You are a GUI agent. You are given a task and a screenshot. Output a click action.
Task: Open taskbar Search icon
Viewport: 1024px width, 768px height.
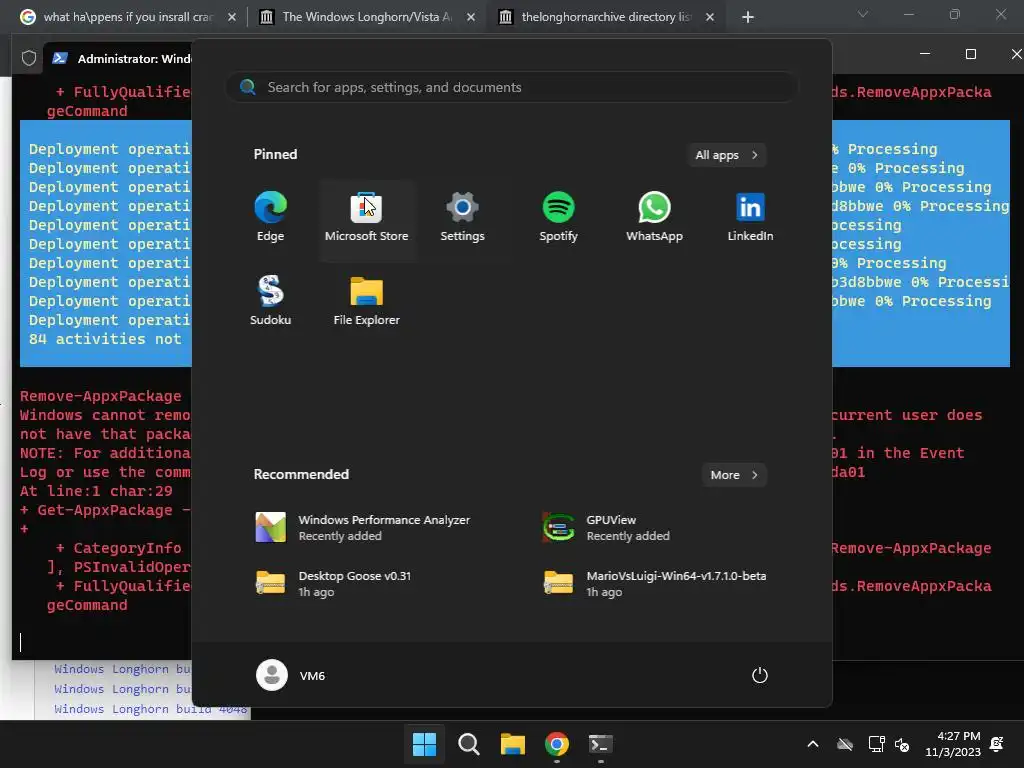[x=469, y=744]
